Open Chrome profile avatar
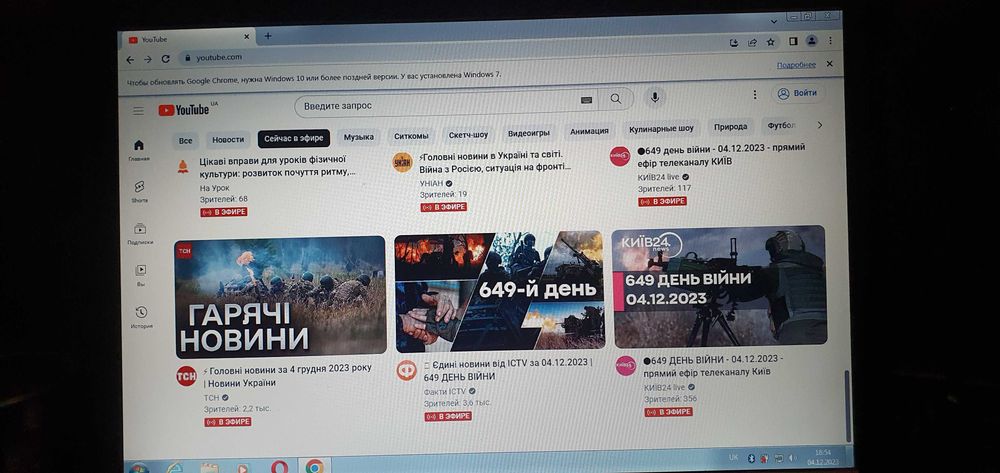This screenshot has height=473, width=1000. point(811,41)
